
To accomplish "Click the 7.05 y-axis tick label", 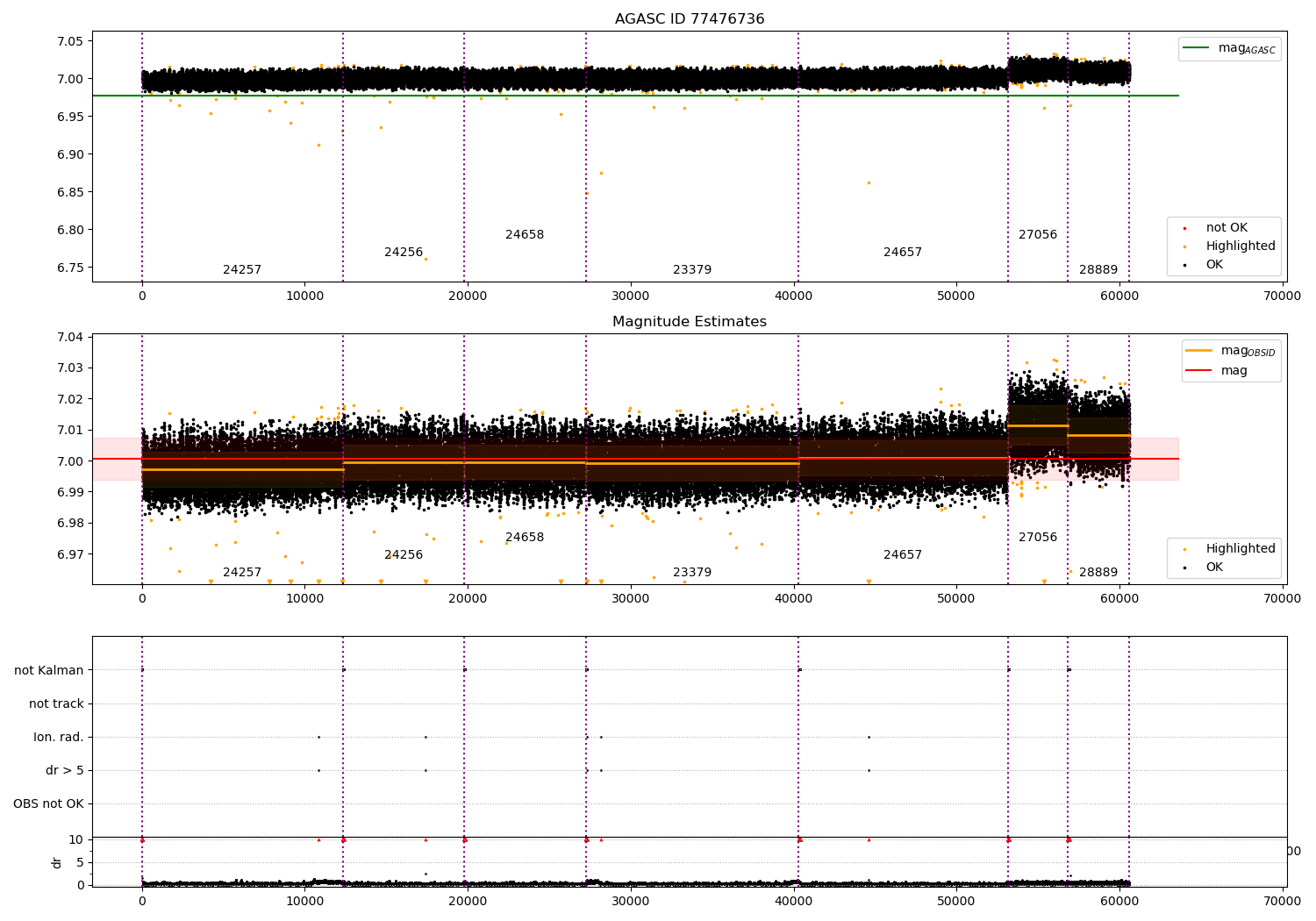I will pos(70,41).
